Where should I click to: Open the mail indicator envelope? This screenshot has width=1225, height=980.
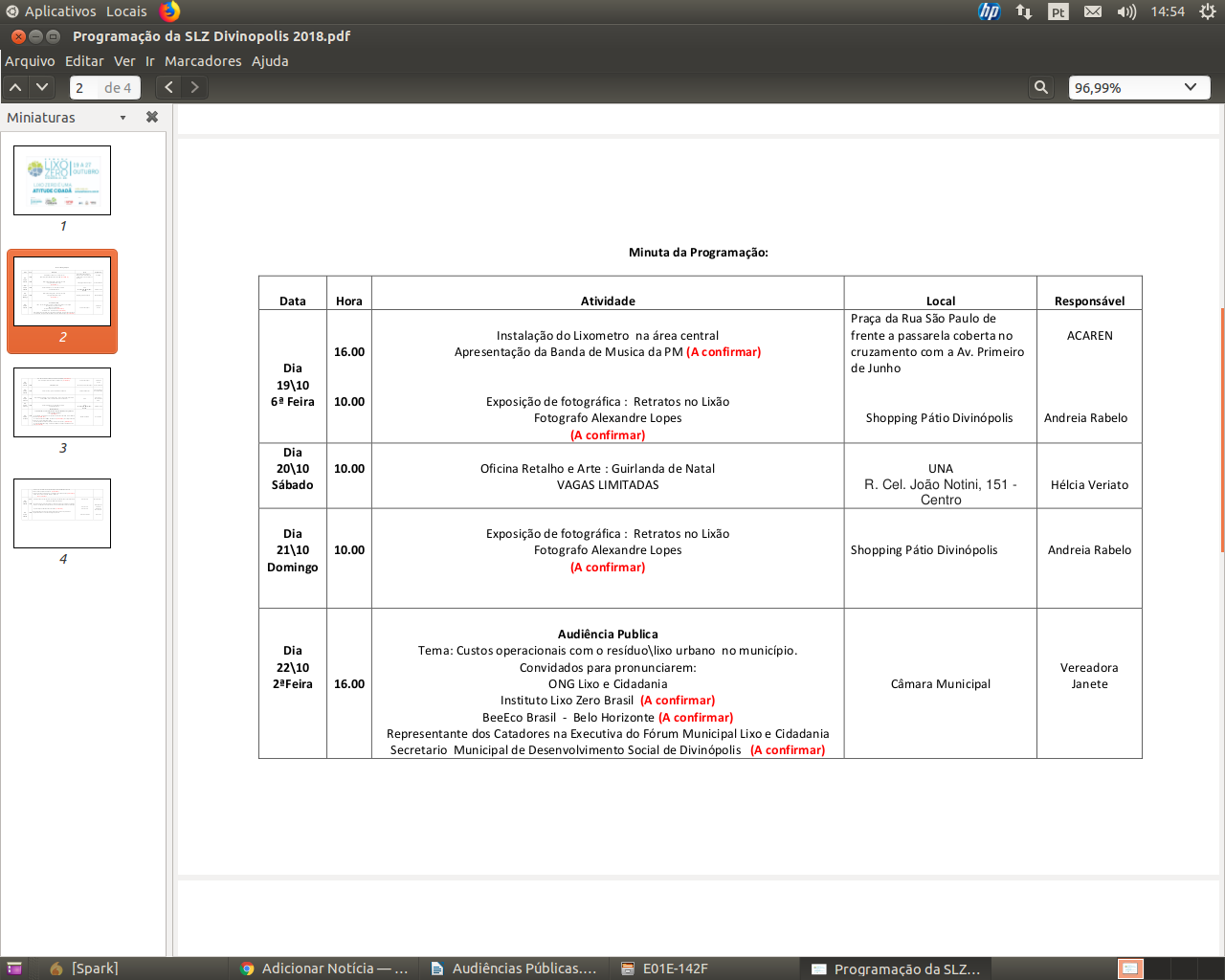1092,11
